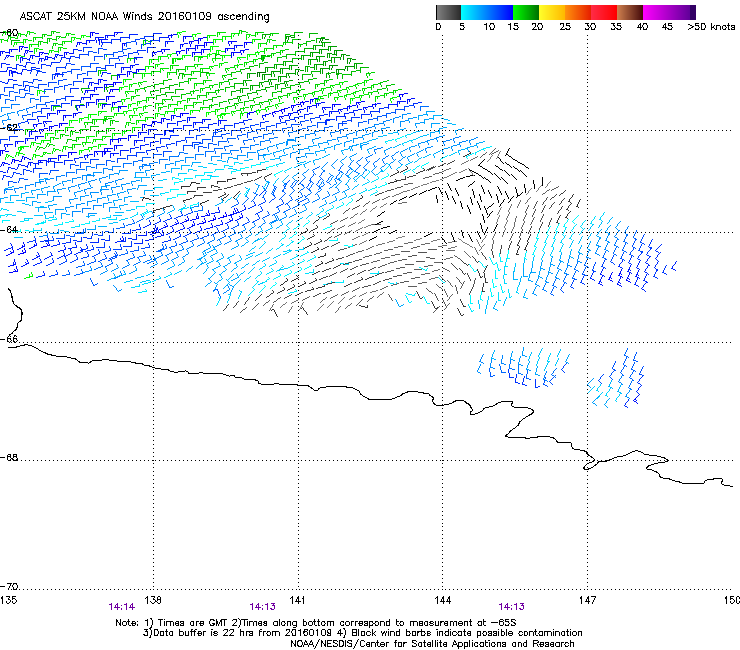740x650 pixels.
Task: Click legend tick label 10
Action: (x=489, y=27)
